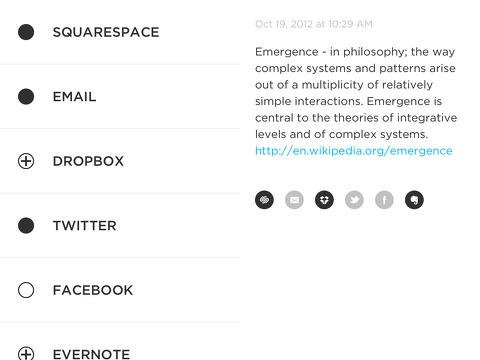480x360 pixels.
Task: Tap the Oct 19, 2012 timestamp
Action: point(314,24)
